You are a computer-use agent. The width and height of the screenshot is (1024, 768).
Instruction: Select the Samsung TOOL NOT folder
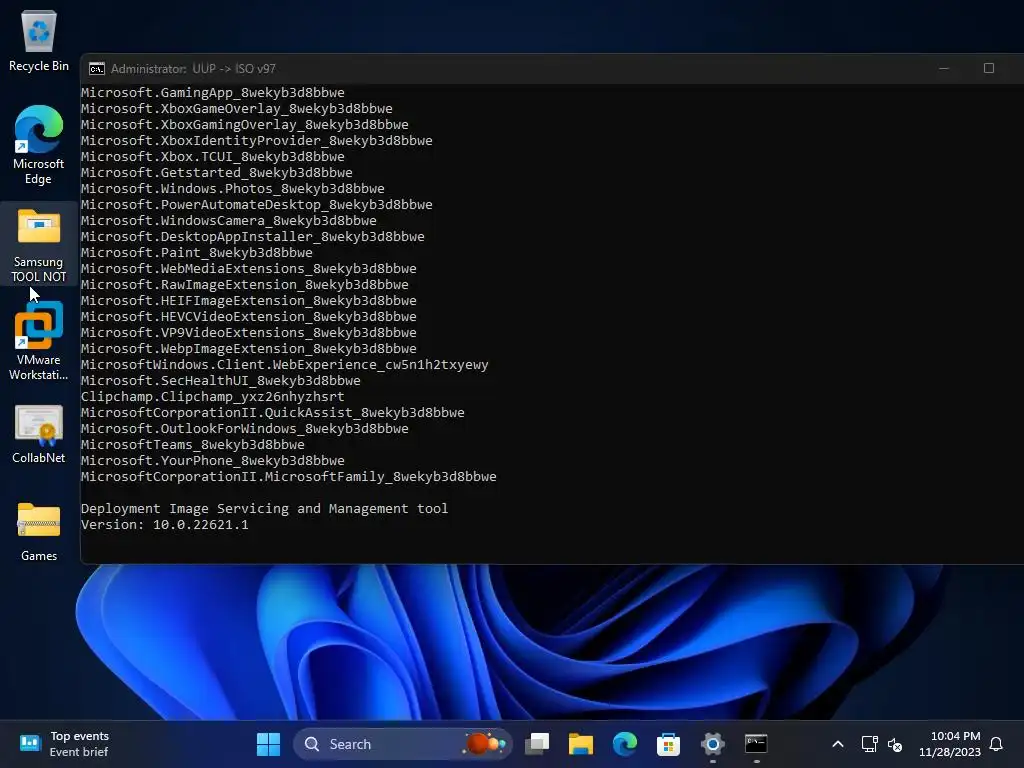click(39, 245)
